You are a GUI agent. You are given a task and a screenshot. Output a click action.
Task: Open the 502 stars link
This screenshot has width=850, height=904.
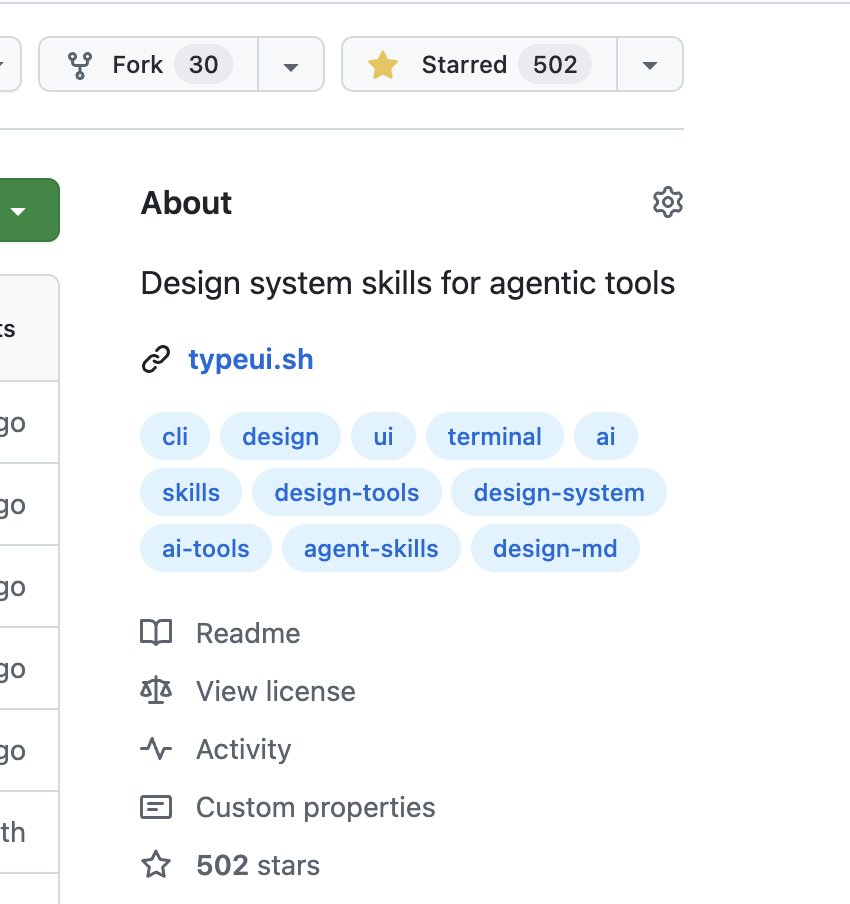[x=258, y=865]
